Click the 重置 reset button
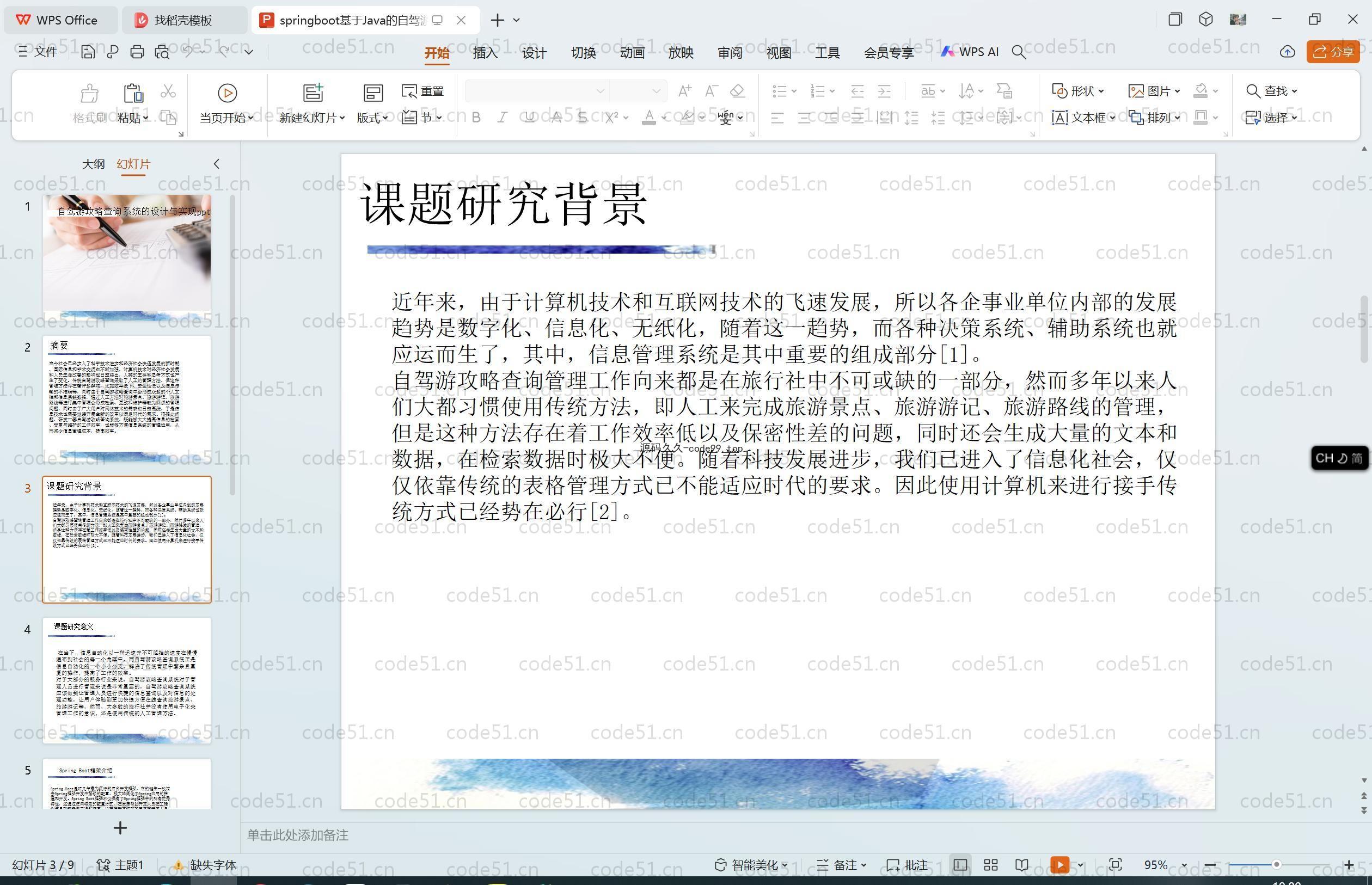Viewport: 1372px width, 885px height. (423, 91)
